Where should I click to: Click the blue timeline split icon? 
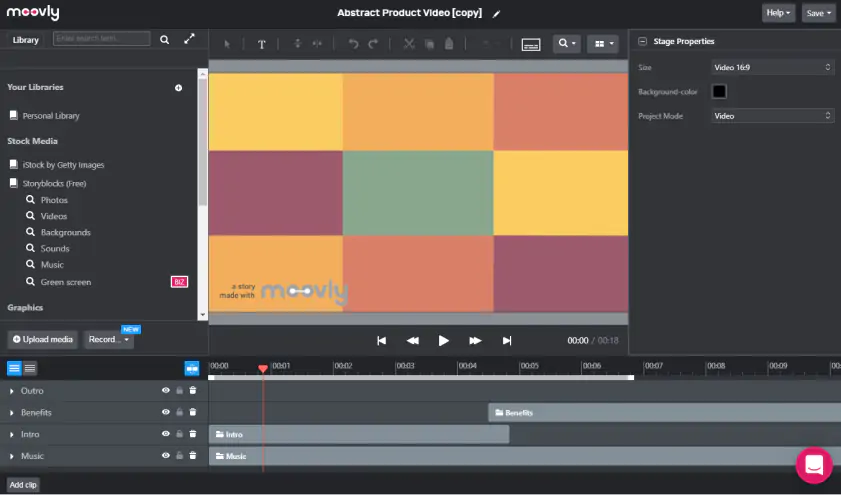191,368
